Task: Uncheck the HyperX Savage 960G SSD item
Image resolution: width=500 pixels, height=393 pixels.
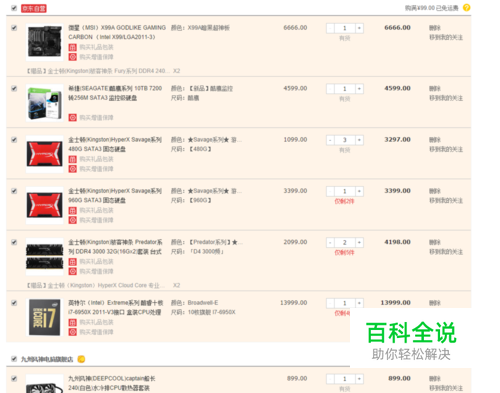Action: tap(14, 191)
